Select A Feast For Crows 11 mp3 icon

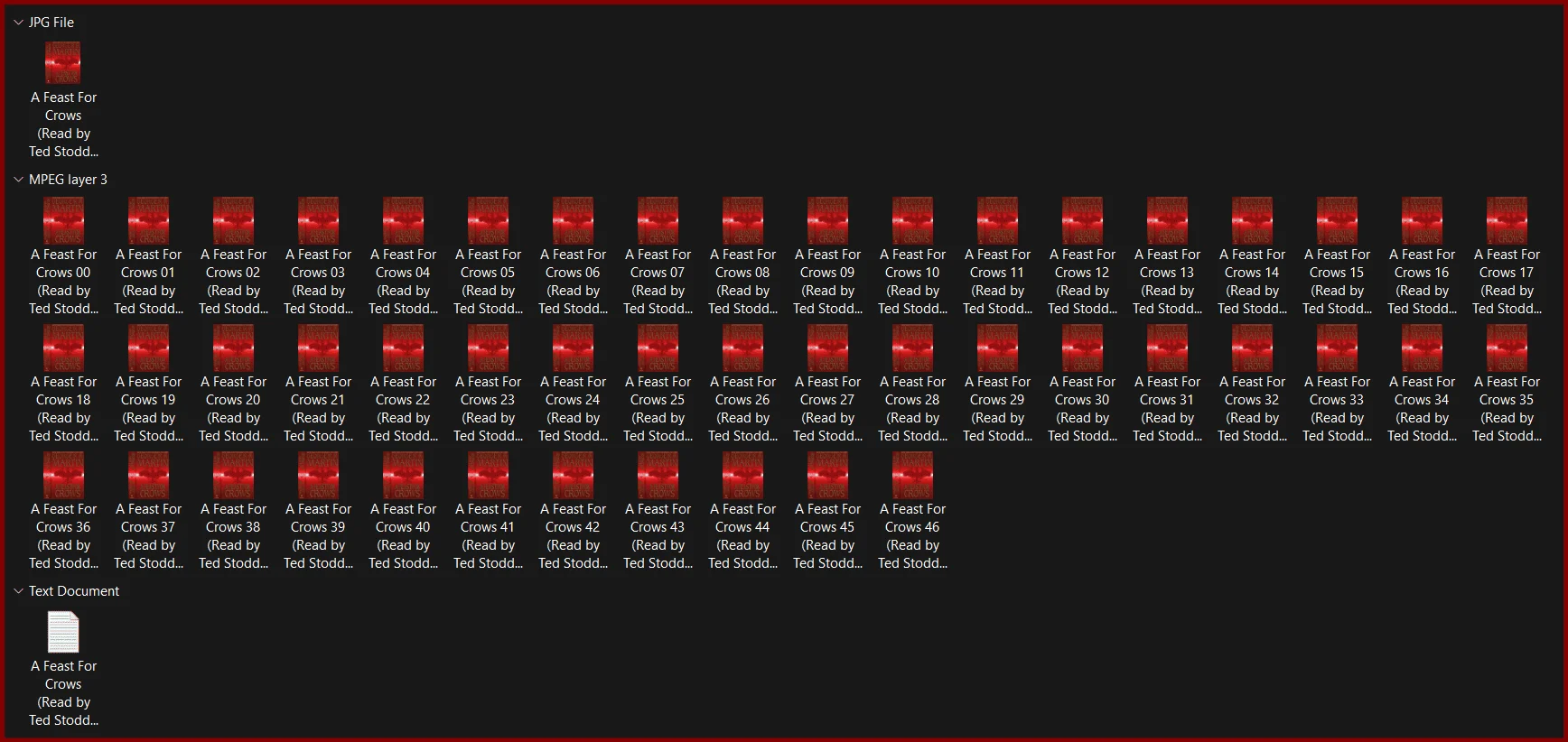(997, 220)
